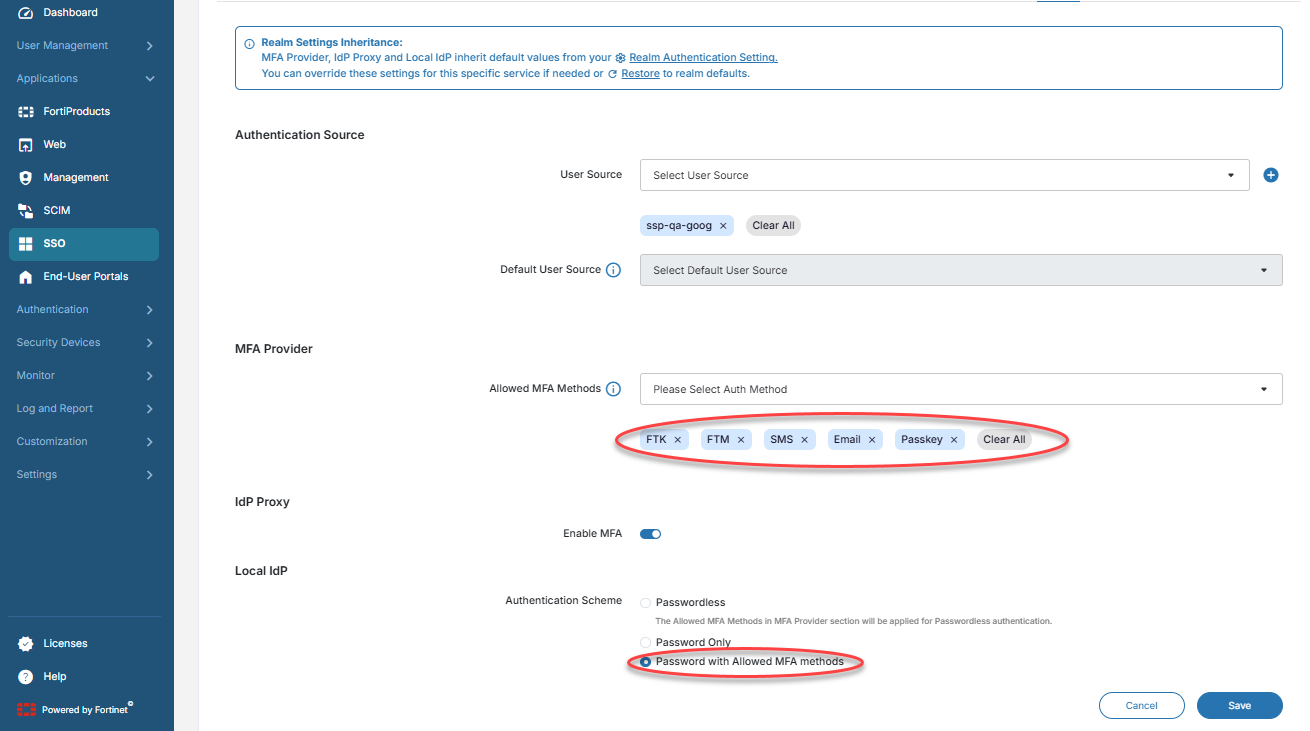Click the blue plus icon beside User Source
The image size is (1310, 731).
(x=1271, y=175)
